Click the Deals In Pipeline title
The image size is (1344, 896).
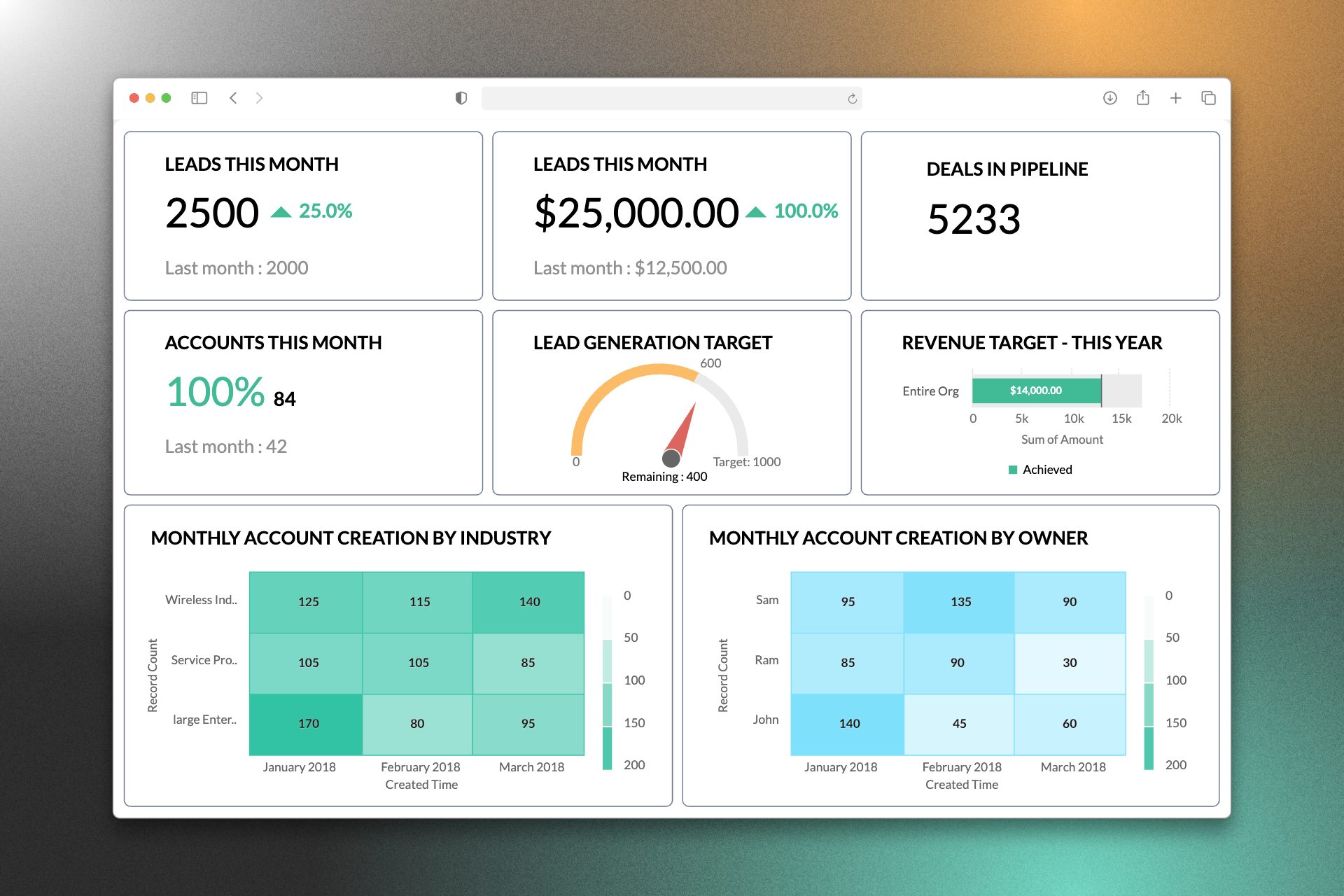pyautogui.click(x=1007, y=169)
